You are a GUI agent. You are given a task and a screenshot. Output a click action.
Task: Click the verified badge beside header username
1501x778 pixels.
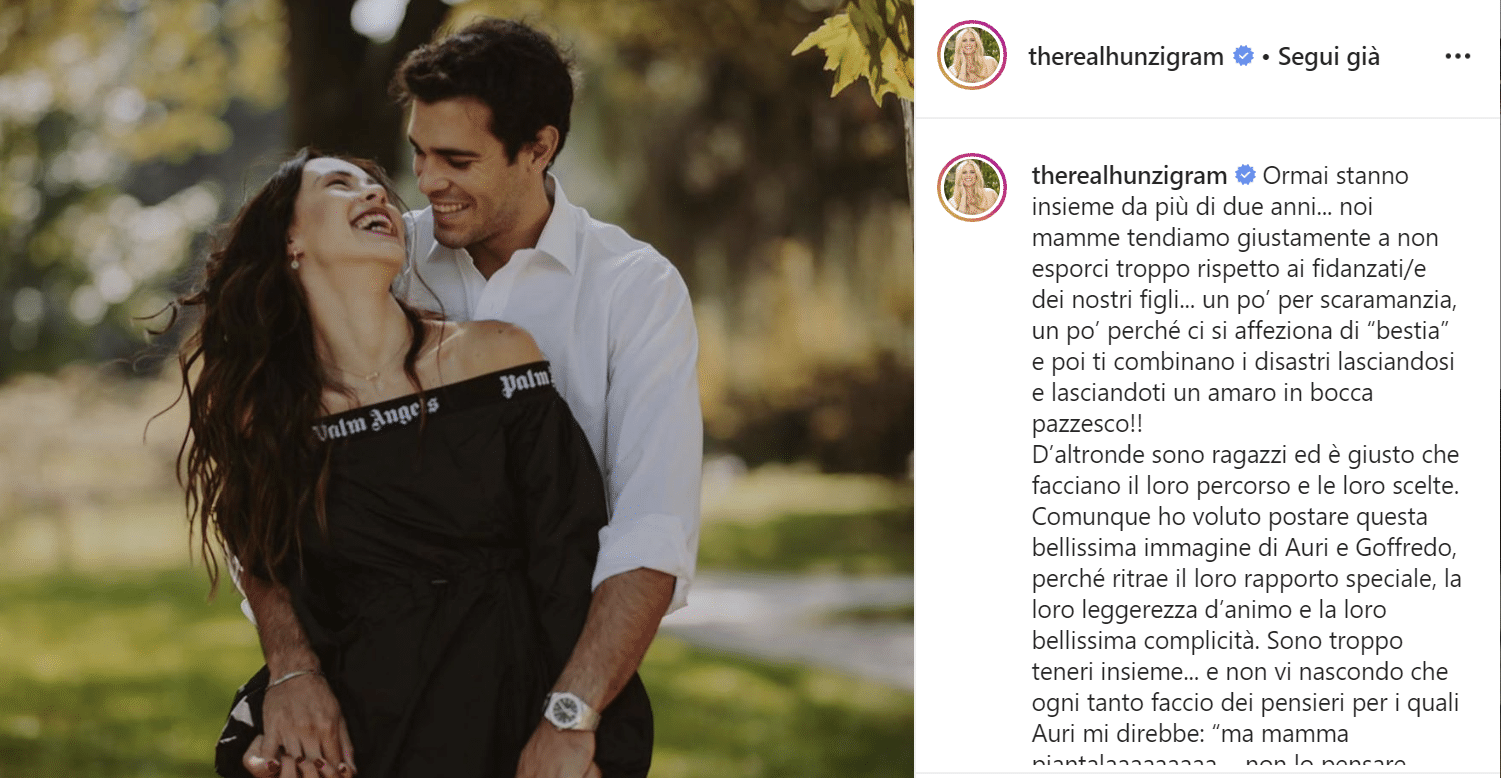[1243, 57]
